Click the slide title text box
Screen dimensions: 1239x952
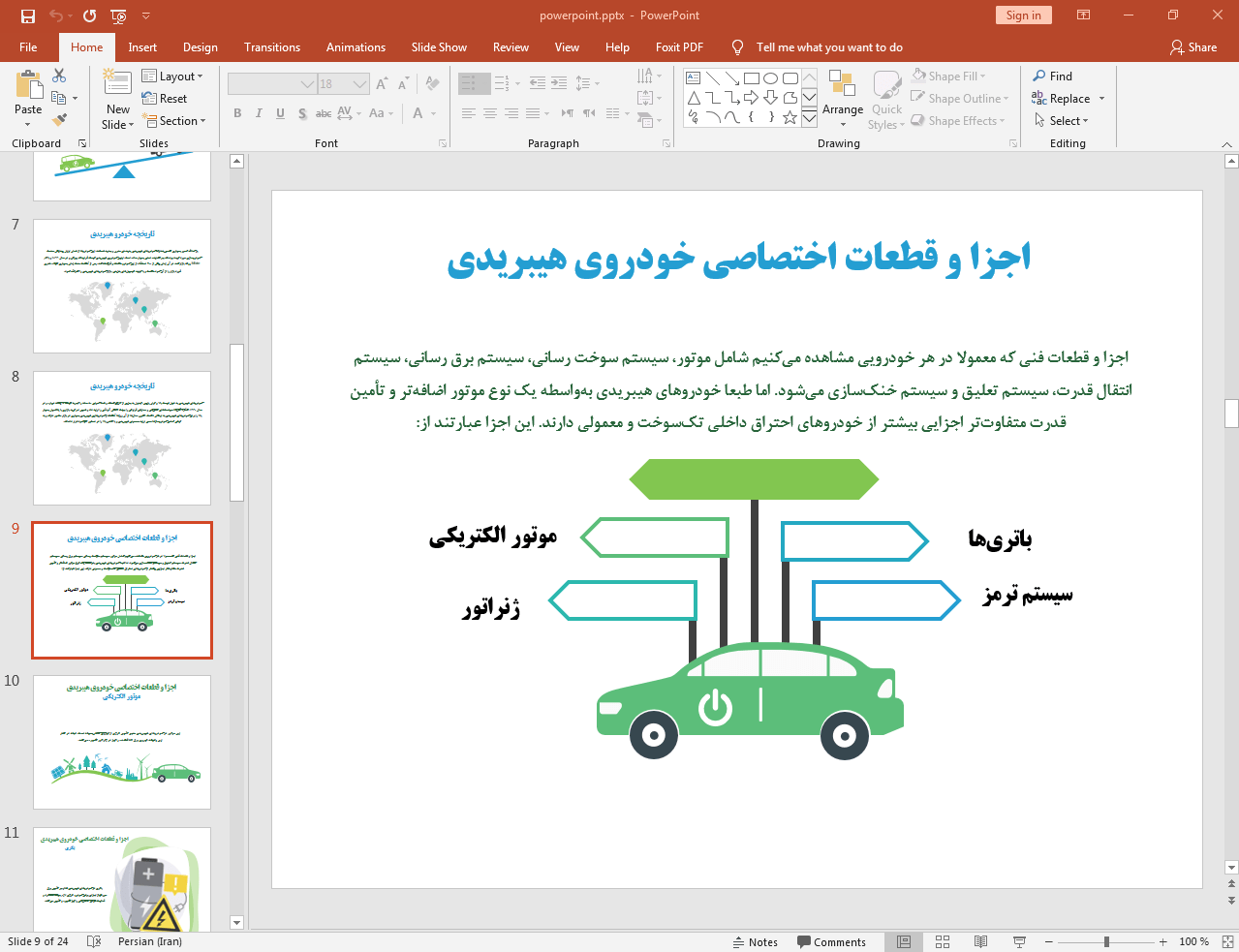point(738,259)
